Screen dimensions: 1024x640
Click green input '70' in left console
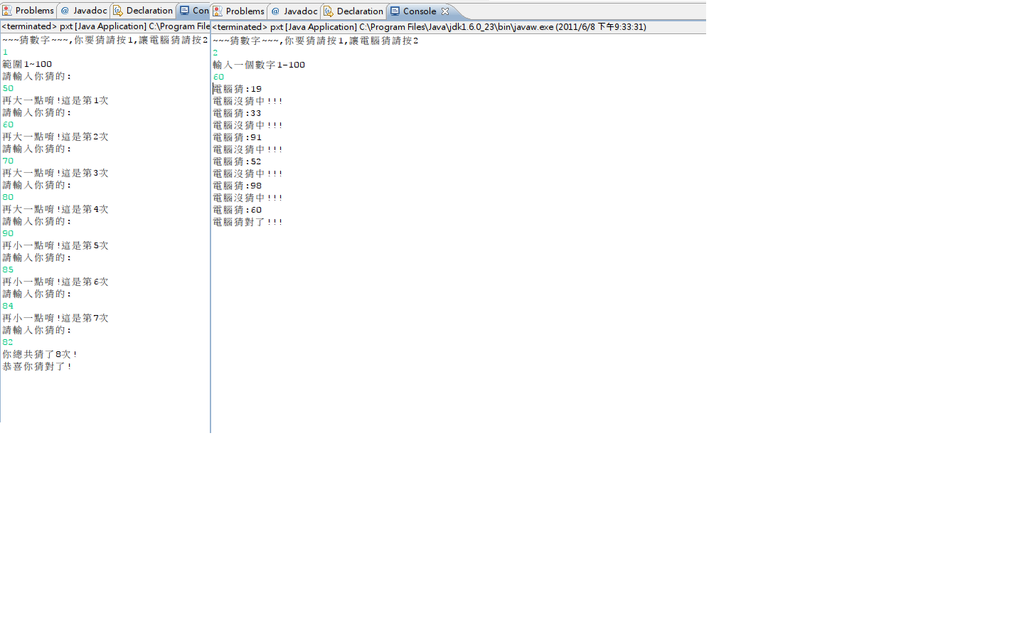pos(8,161)
